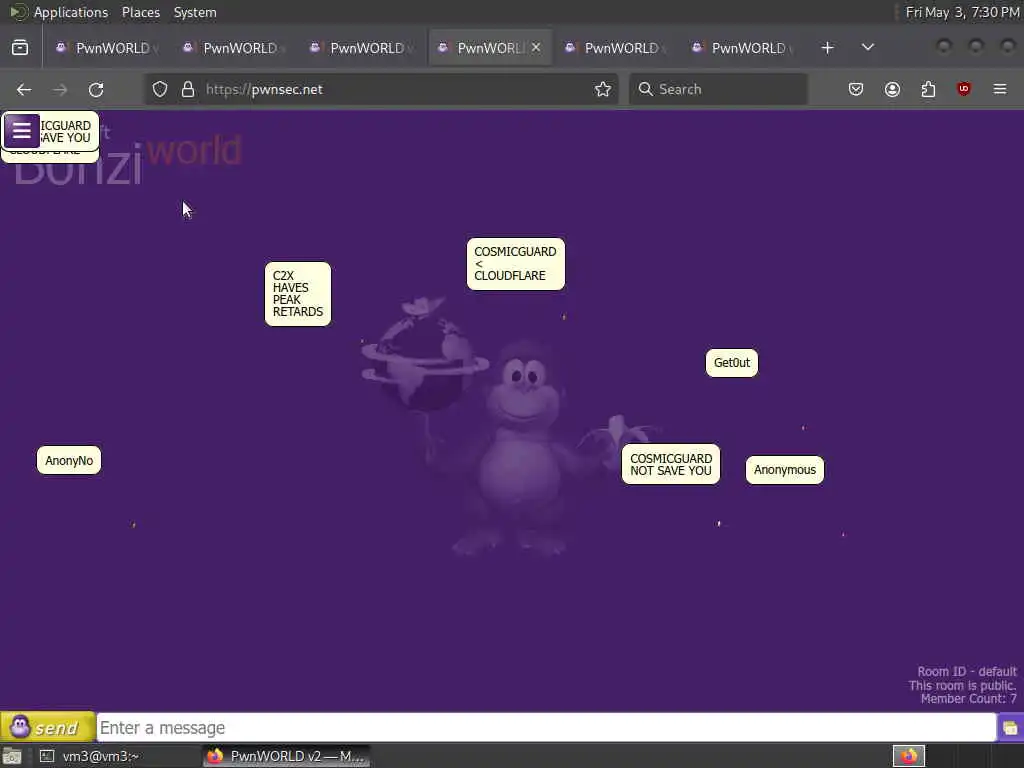Open the Firefox application menu

click(x=1000, y=89)
